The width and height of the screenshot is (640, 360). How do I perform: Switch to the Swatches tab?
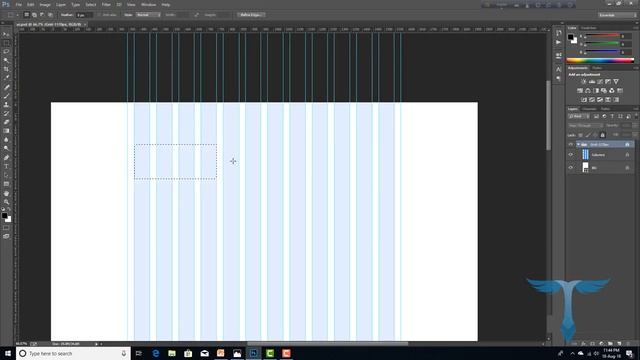tap(589, 28)
